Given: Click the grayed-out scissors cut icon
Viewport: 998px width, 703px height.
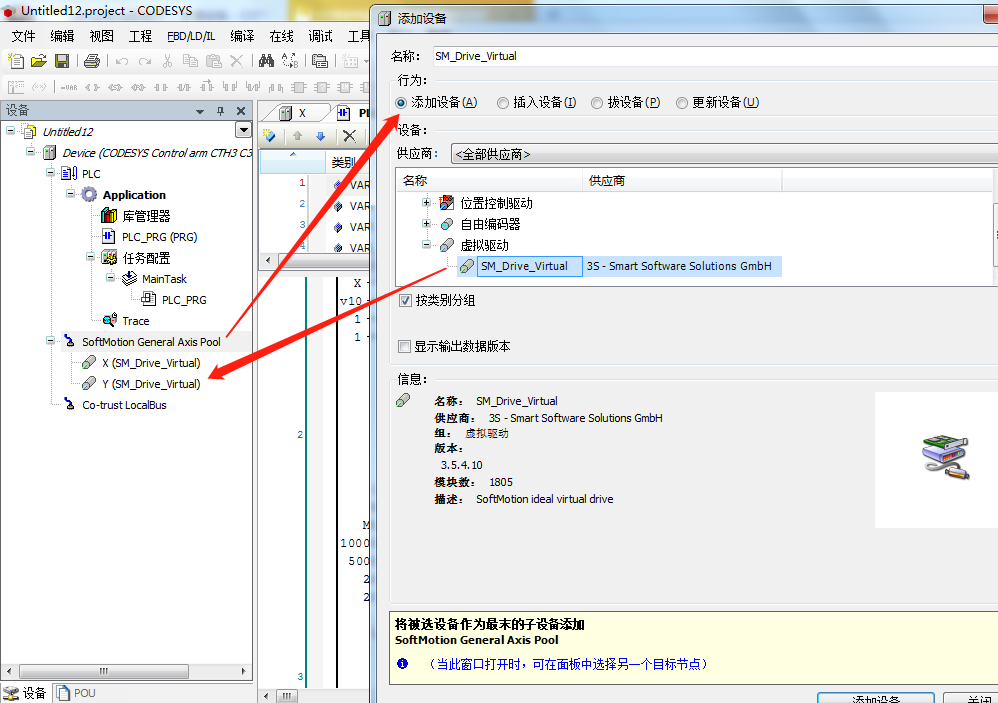Looking at the screenshot, I should (167, 61).
